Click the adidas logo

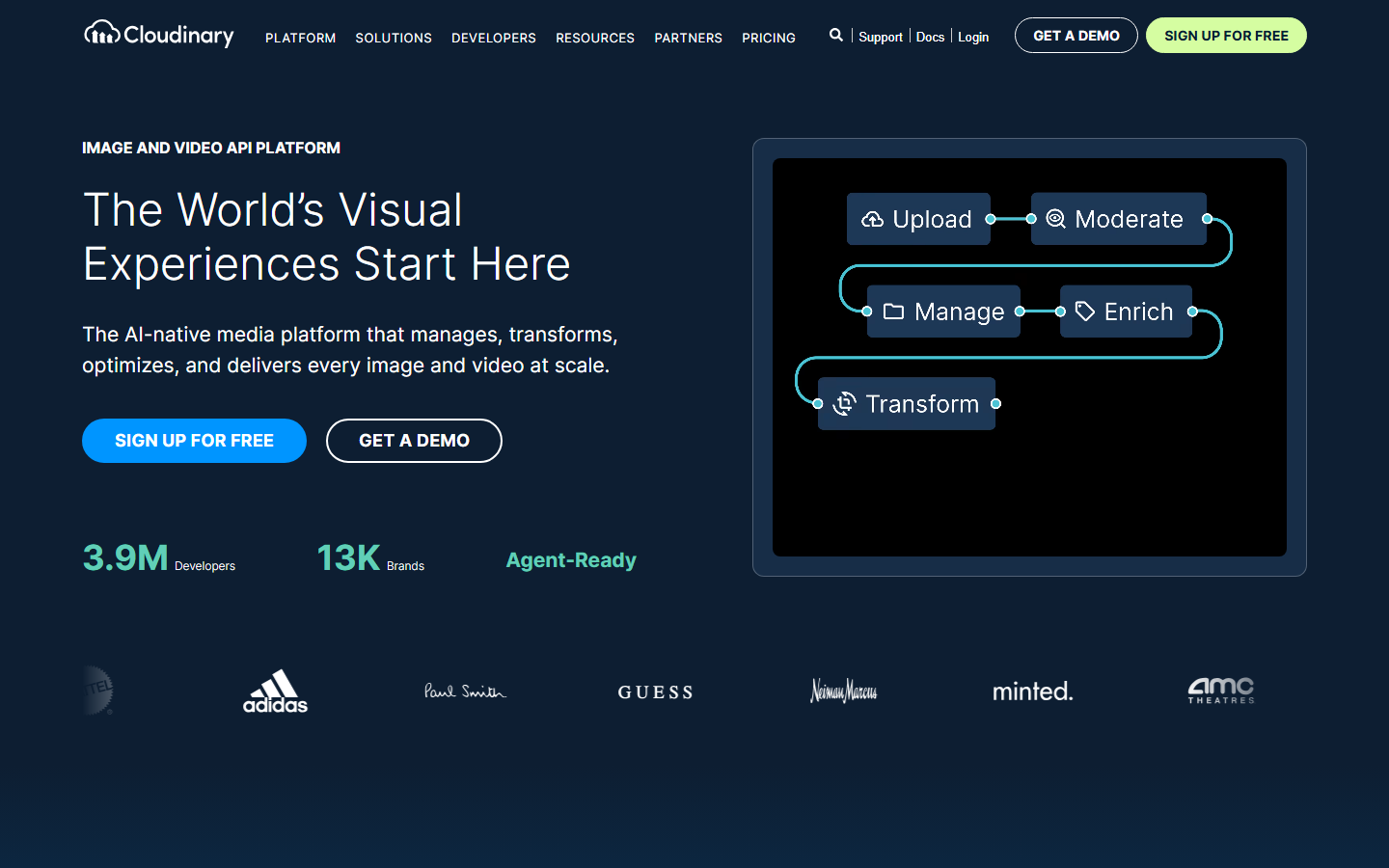[275, 691]
